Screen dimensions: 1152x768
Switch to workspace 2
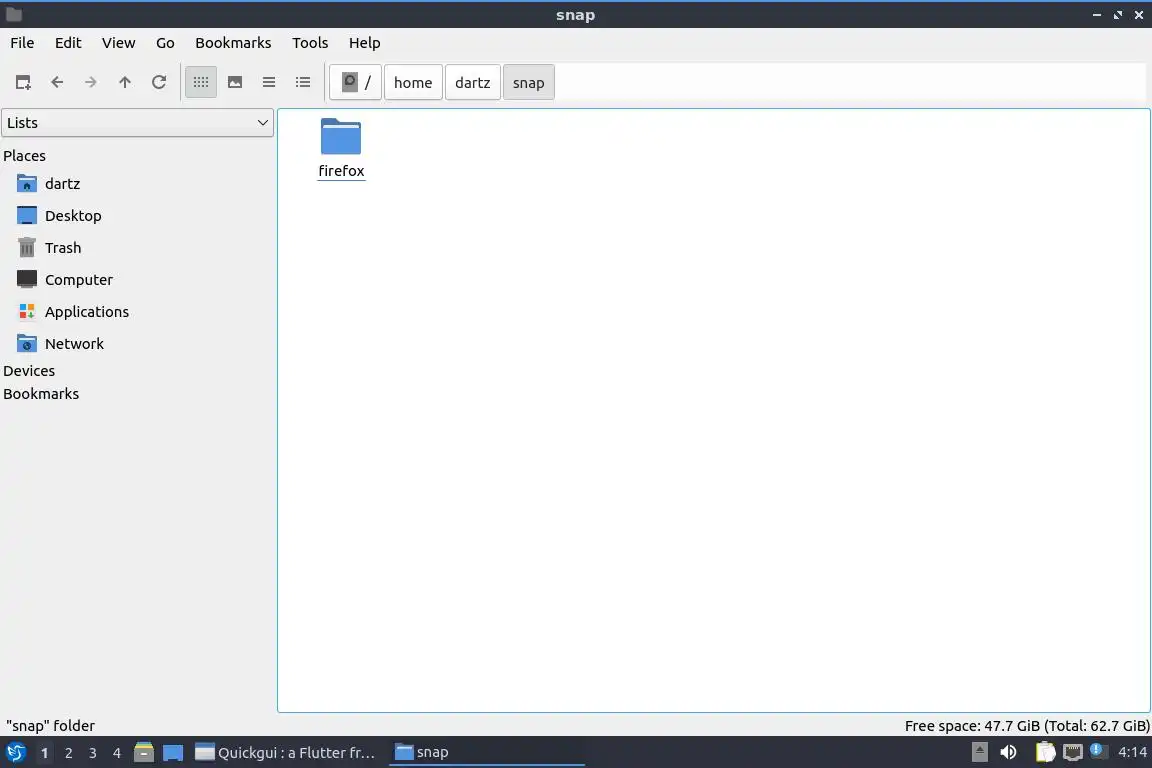tap(69, 753)
